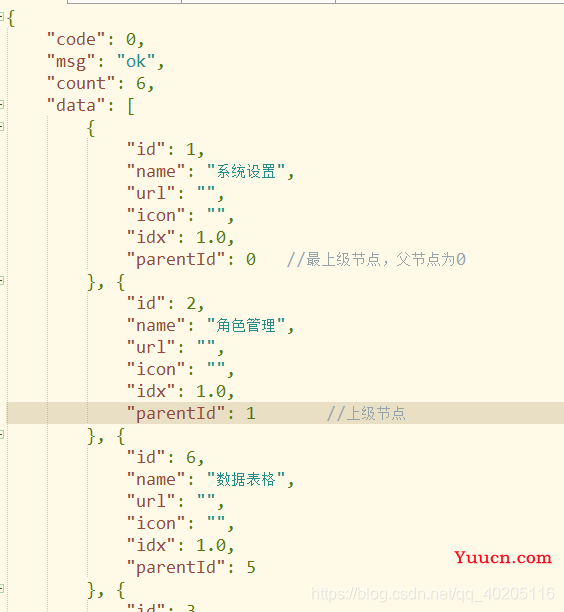
Task: Fold the object containing "id": 2
Action: click(x=2, y=280)
